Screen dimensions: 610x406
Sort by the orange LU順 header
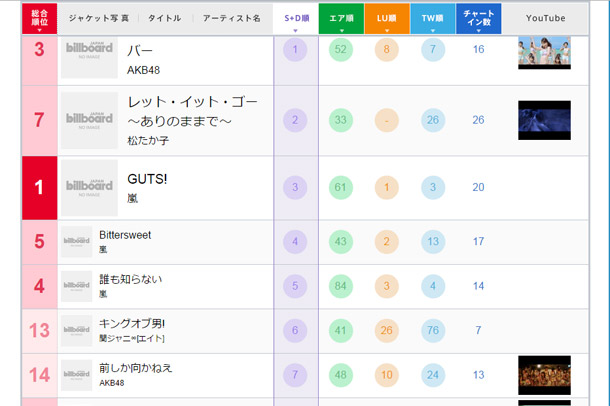[386, 18]
